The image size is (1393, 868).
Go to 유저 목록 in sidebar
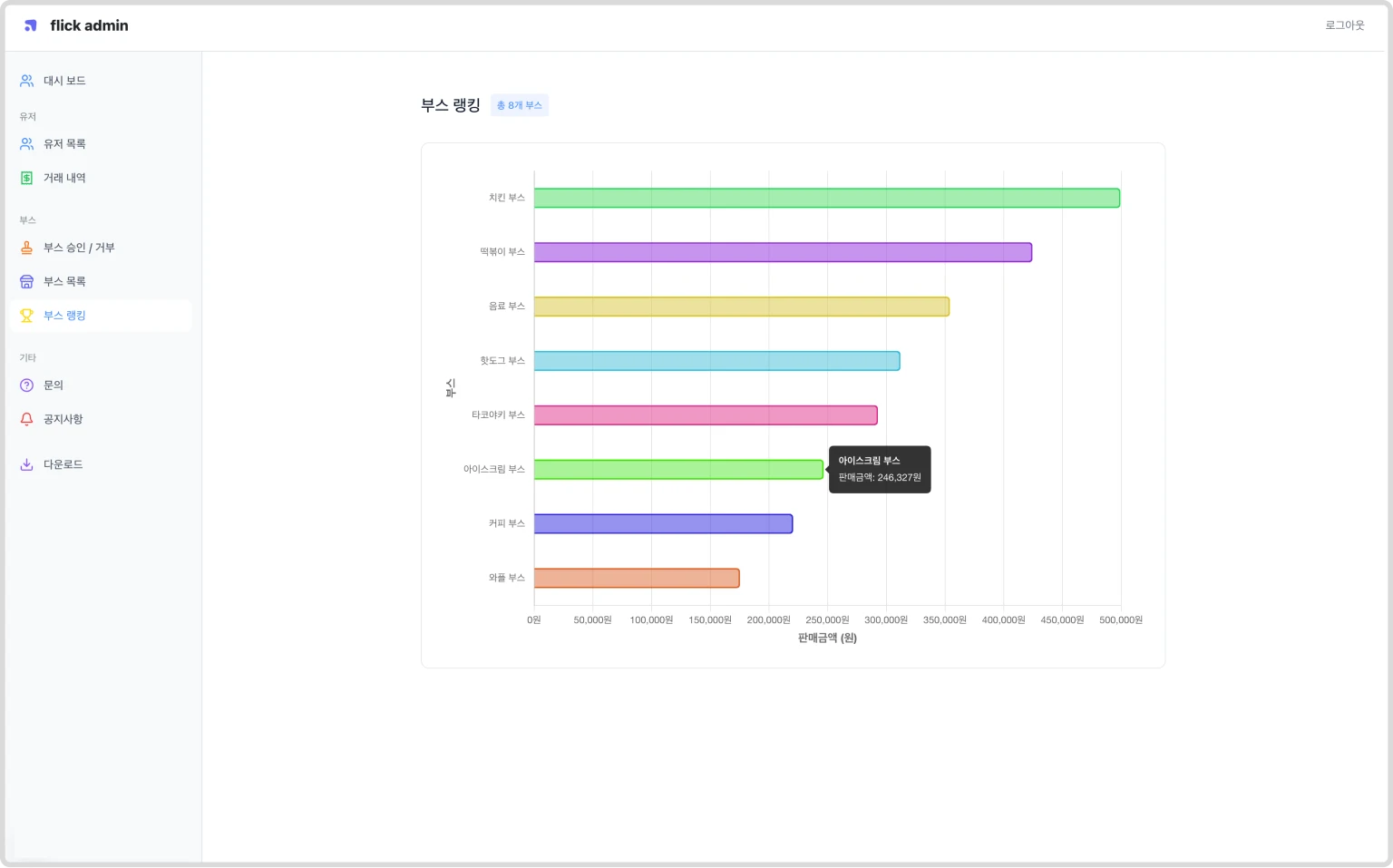101,144
